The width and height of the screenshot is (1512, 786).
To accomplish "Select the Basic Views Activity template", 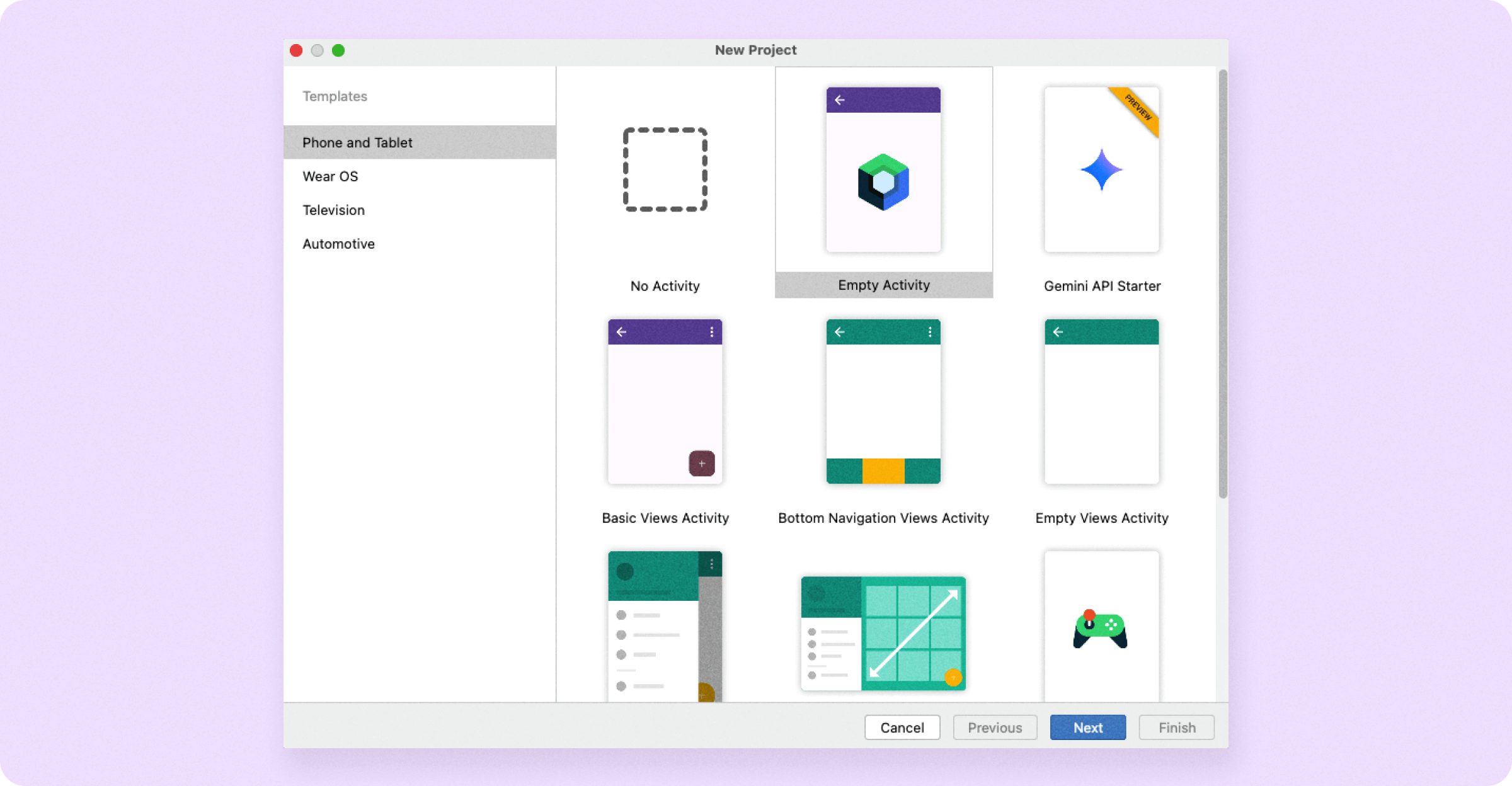I will pyautogui.click(x=665, y=403).
